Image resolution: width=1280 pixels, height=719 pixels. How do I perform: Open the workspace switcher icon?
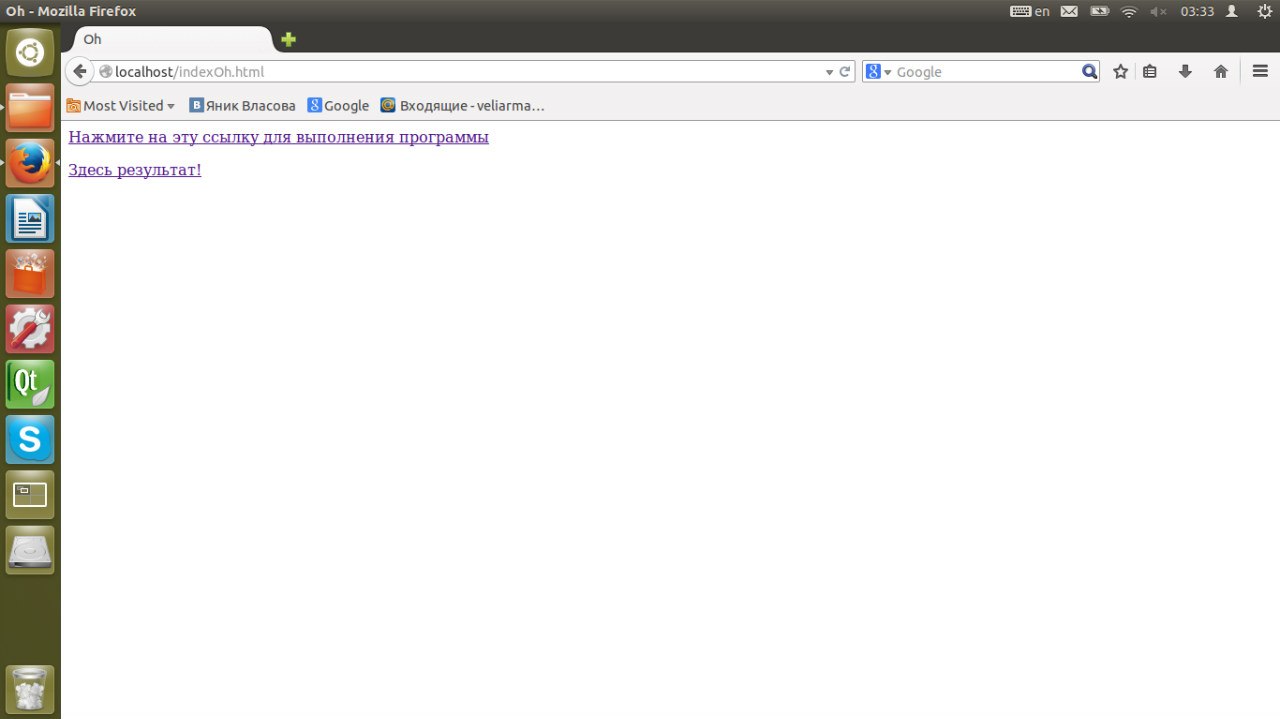coord(30,494)
